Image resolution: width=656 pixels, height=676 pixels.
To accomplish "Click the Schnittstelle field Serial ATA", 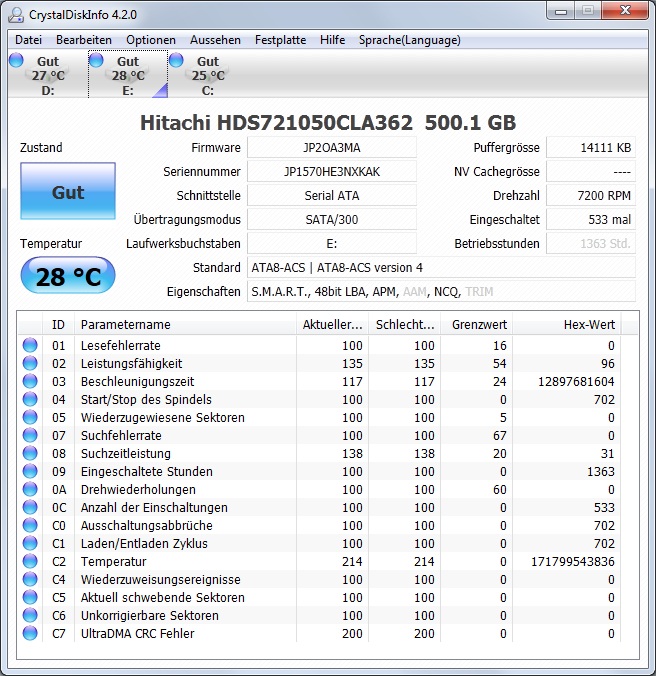I will [332, 196].
